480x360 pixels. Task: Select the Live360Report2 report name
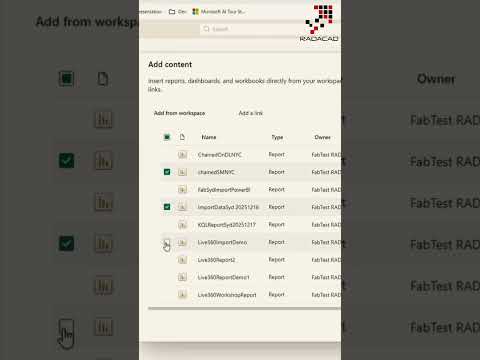click(216, 260)
